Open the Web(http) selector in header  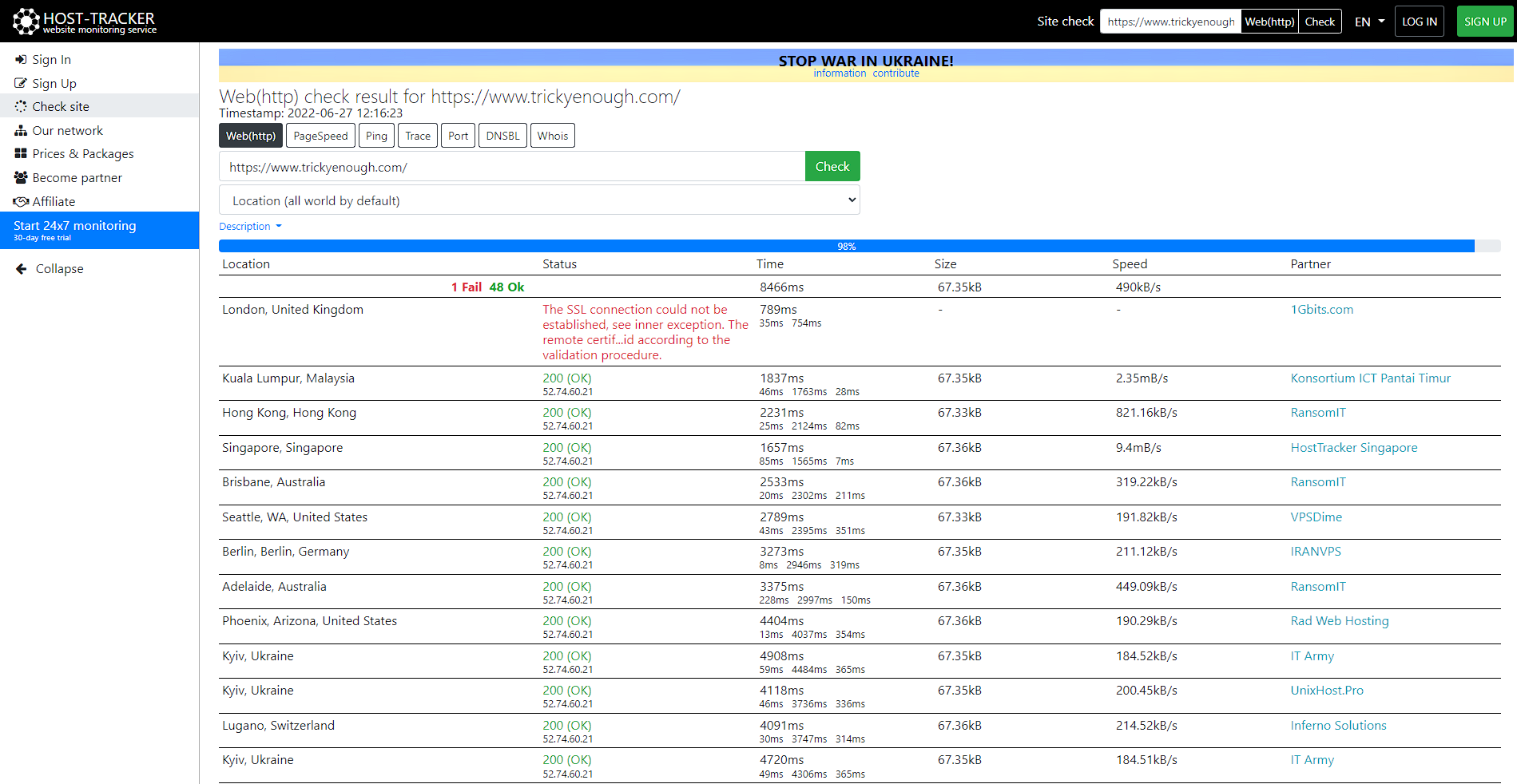[x=1269, y=22]
